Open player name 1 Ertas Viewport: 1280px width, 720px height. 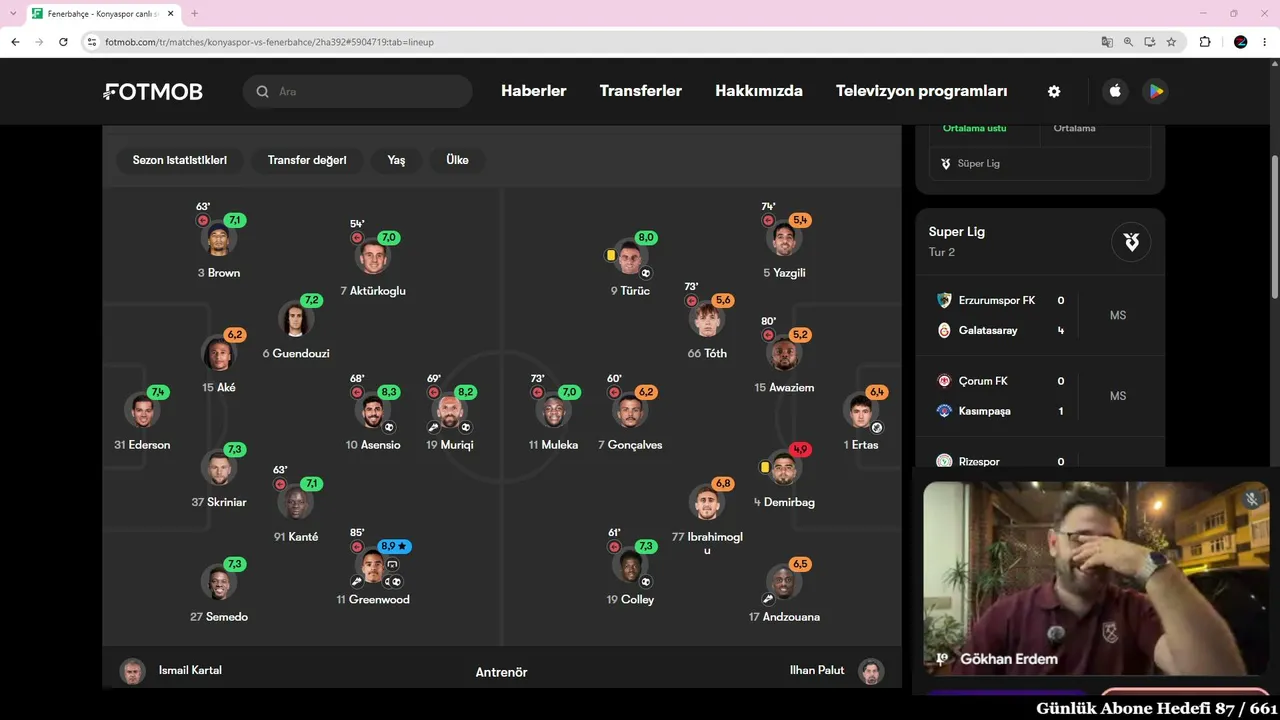tap(861, 445)
